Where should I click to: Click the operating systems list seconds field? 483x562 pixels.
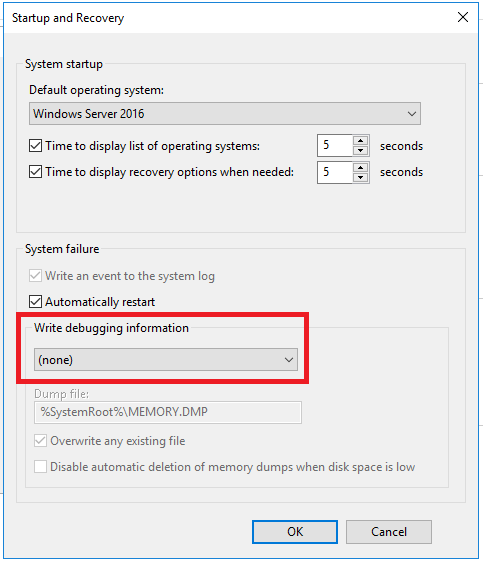coord(335,146)
